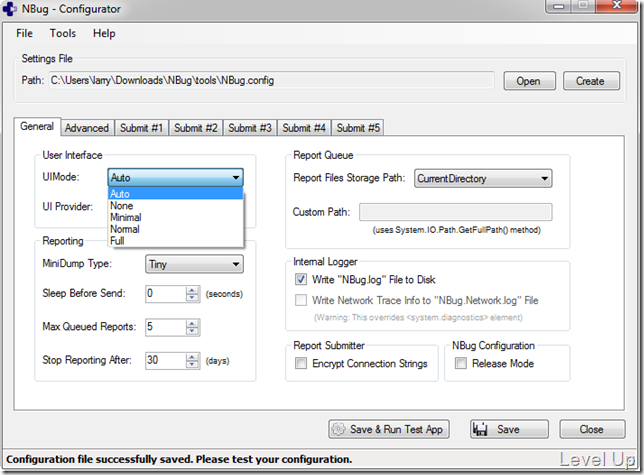Image resolution: width=644 pixels, height=475 pixels.
Task: Close the window with the title bar X
Action: coord(617,6)
